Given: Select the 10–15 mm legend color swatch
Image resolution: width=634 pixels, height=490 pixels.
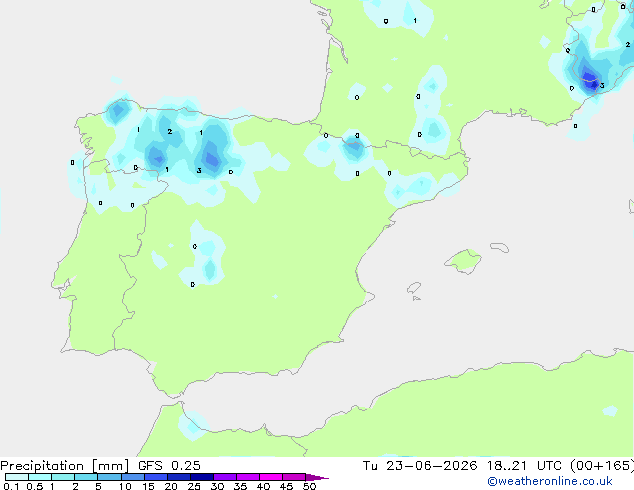Looking at the screenshot, I should (132, 477).
